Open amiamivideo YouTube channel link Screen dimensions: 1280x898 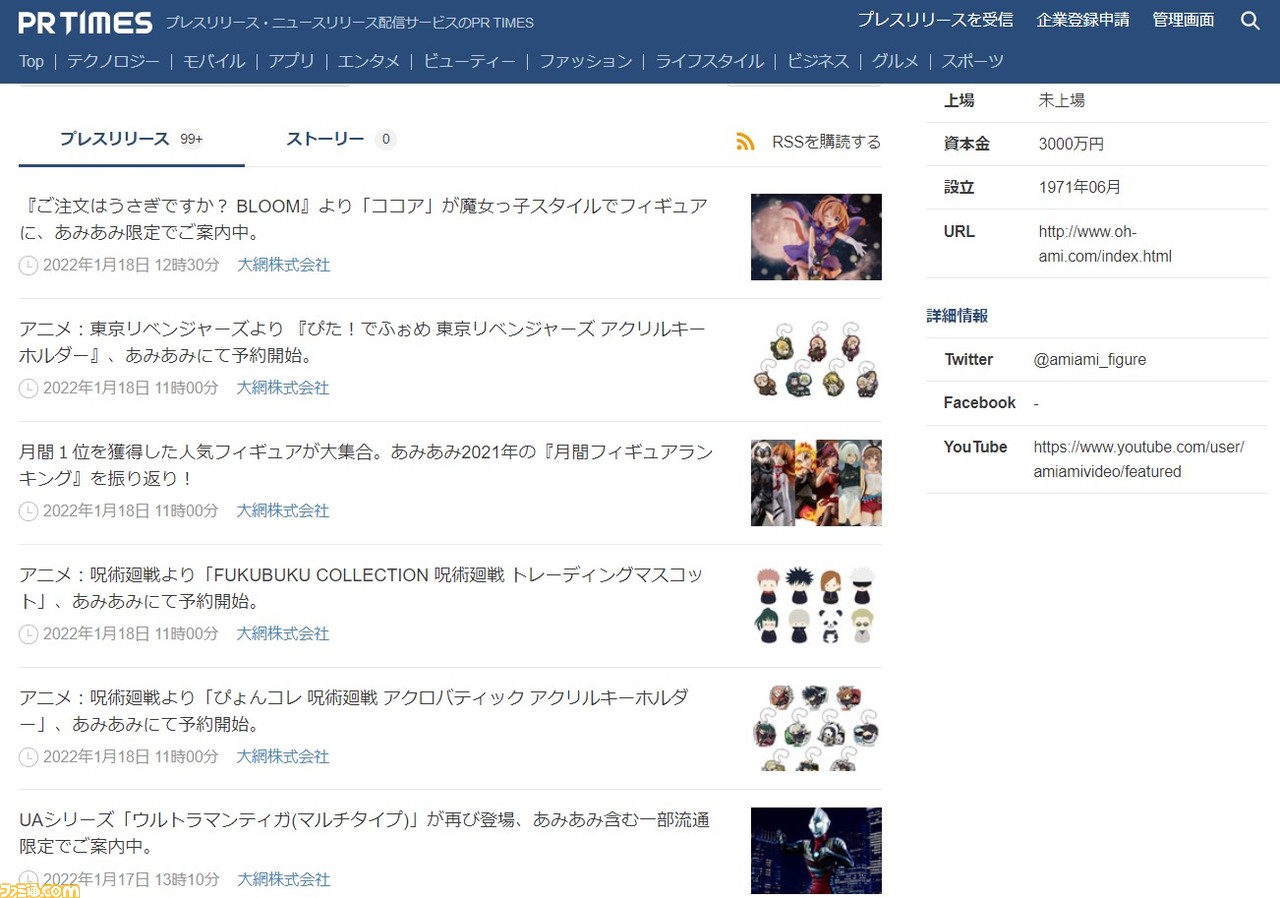(x=1139, y=459)
